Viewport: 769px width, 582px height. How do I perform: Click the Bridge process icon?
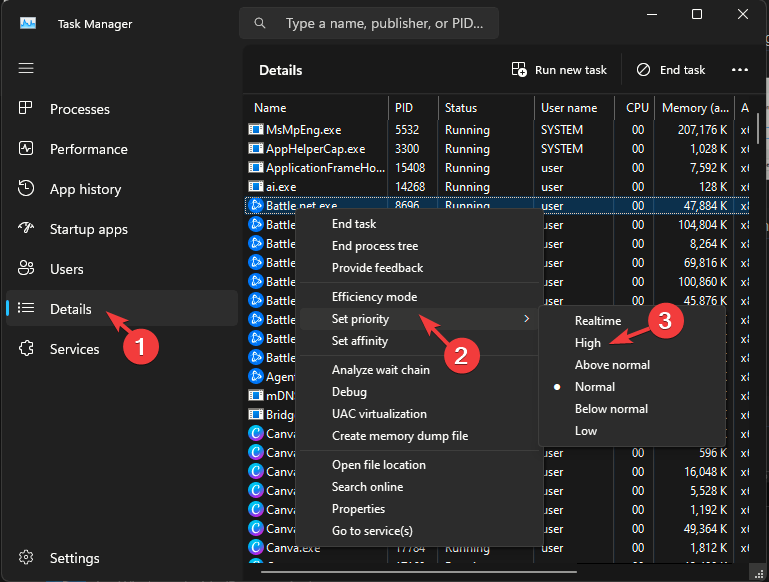click(x=256, y=414)
